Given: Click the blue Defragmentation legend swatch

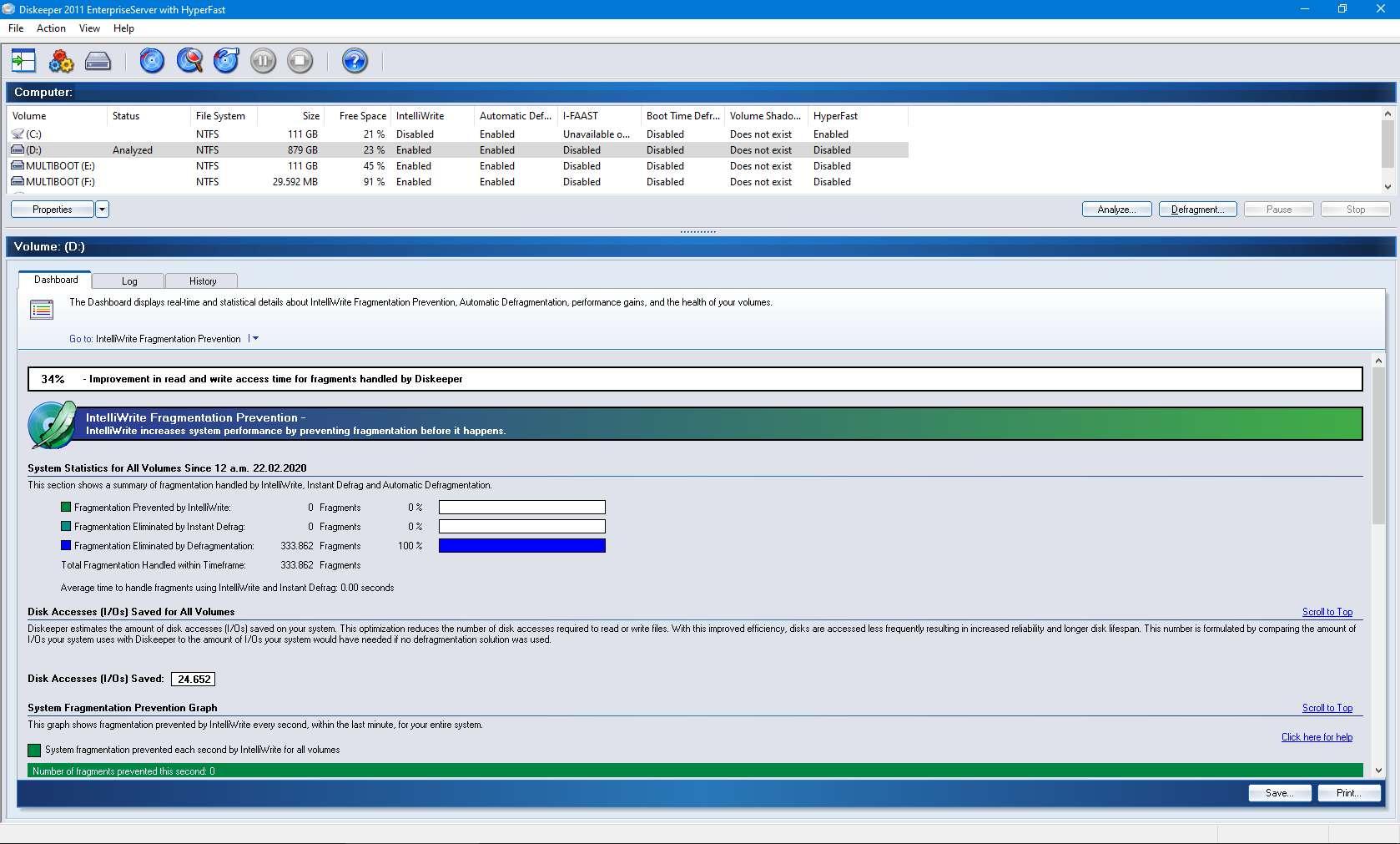Looking at the screenshot, I should (66, 546).
